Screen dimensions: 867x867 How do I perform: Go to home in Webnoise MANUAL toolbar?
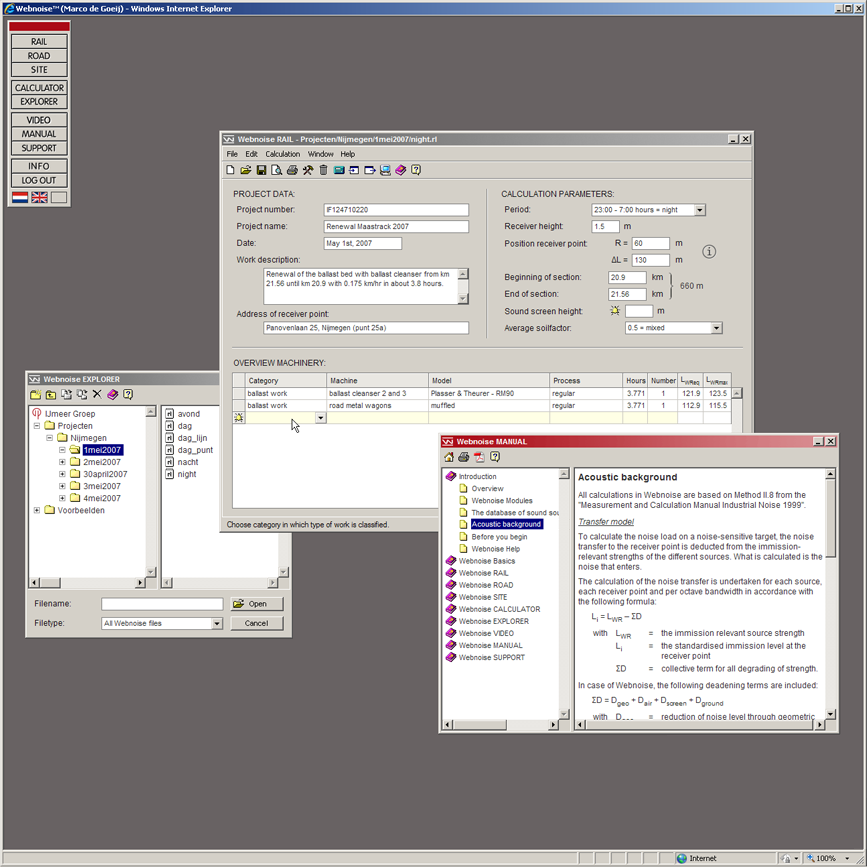pos(449,457)
